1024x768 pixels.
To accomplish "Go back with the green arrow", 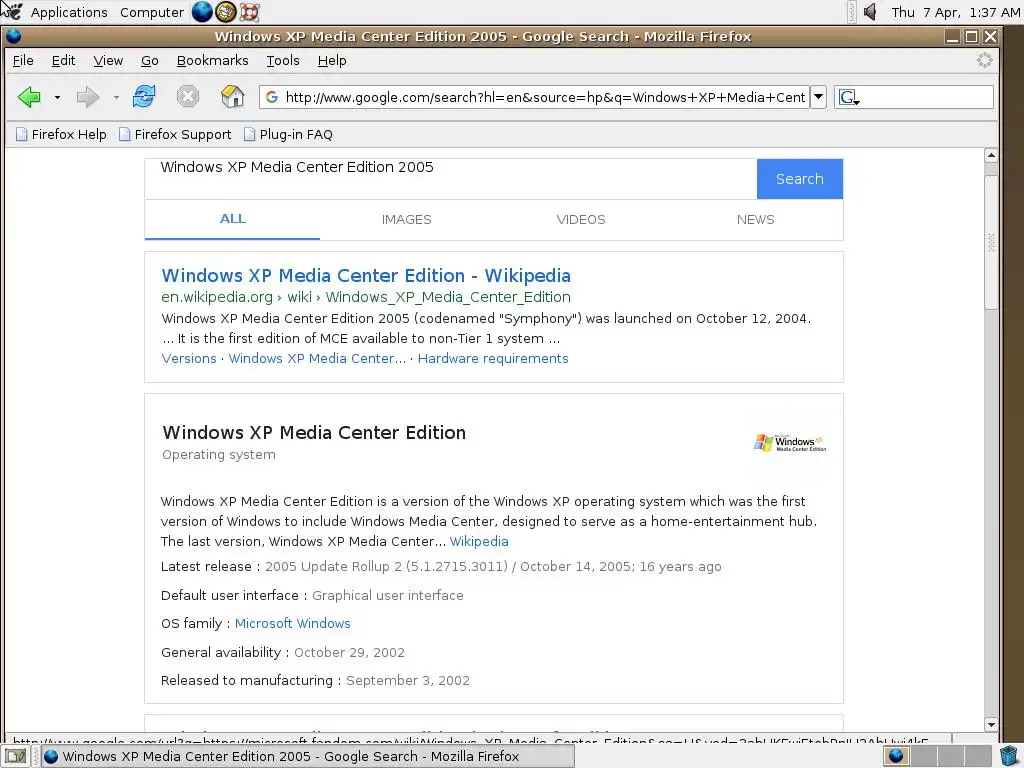I will pos(29,97).
